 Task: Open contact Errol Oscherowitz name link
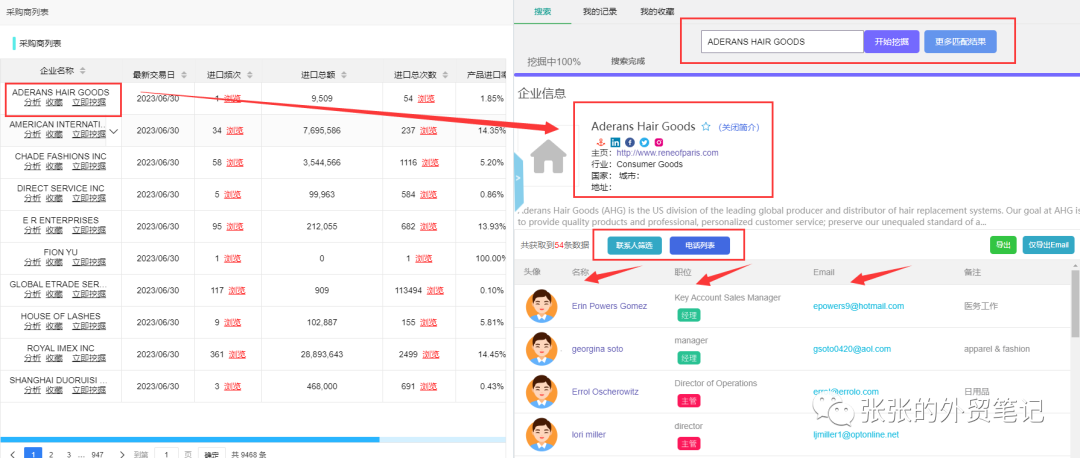coord(605,392)
